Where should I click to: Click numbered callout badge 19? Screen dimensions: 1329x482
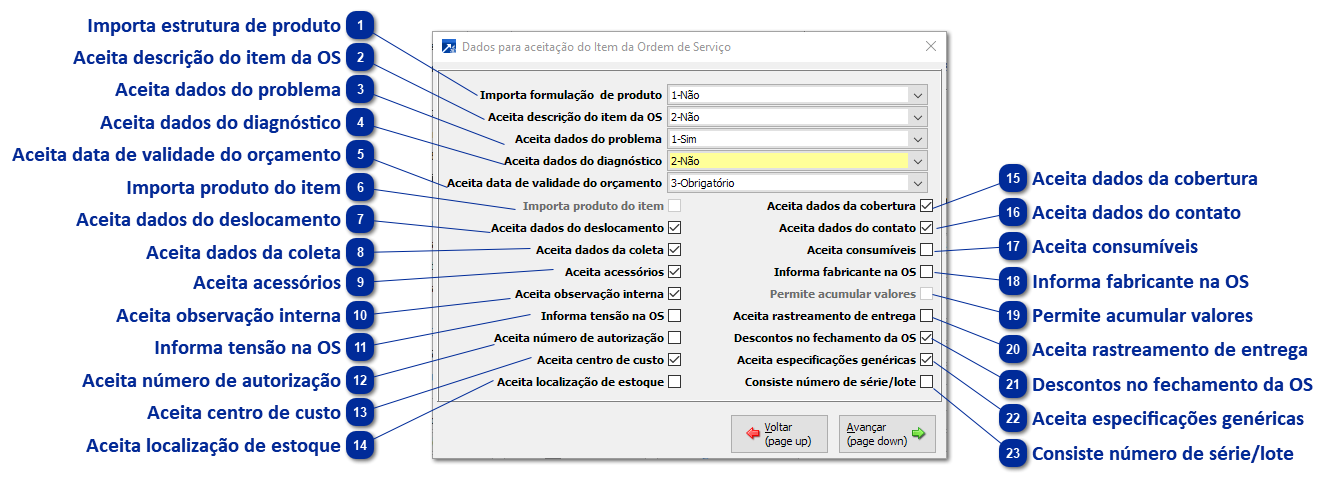click(x=1014, y=315)
